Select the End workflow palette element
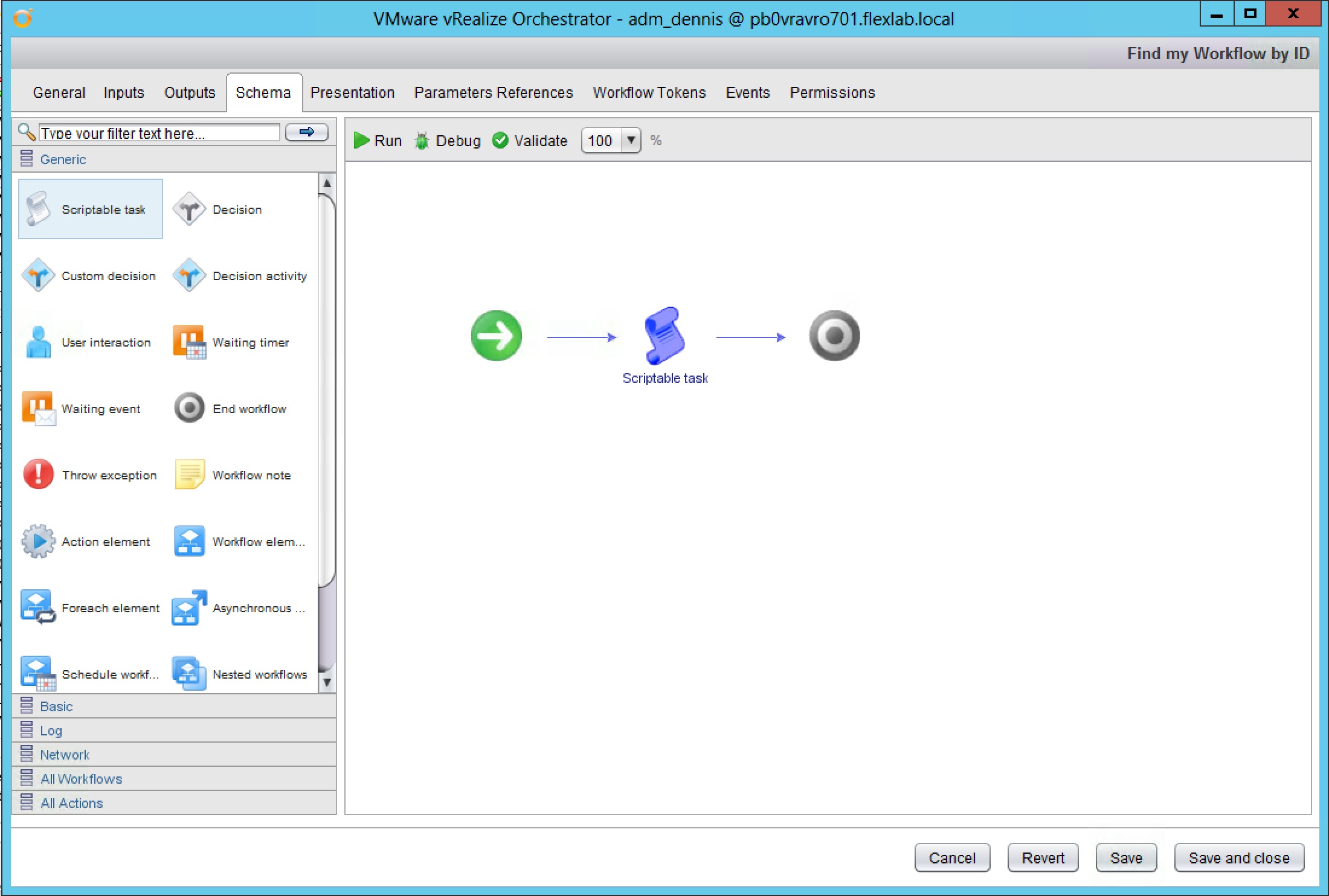 point(230,408)
